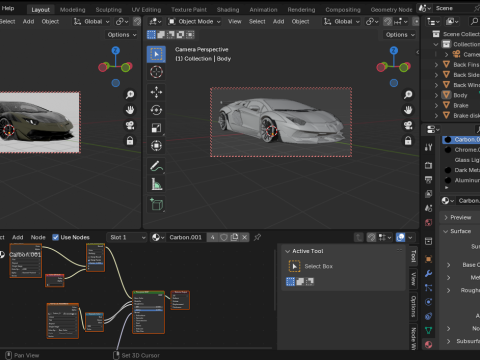Switch to the Modeling workspace tab
Viewport: 480px width, 360px height.
(x=72, y=10)
